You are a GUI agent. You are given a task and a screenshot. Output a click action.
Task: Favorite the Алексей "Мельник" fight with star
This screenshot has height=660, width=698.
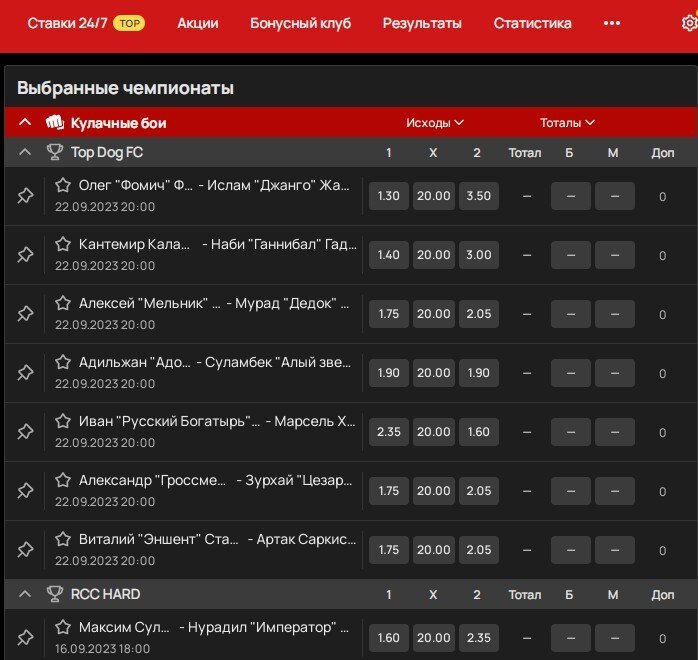point(63,303)
